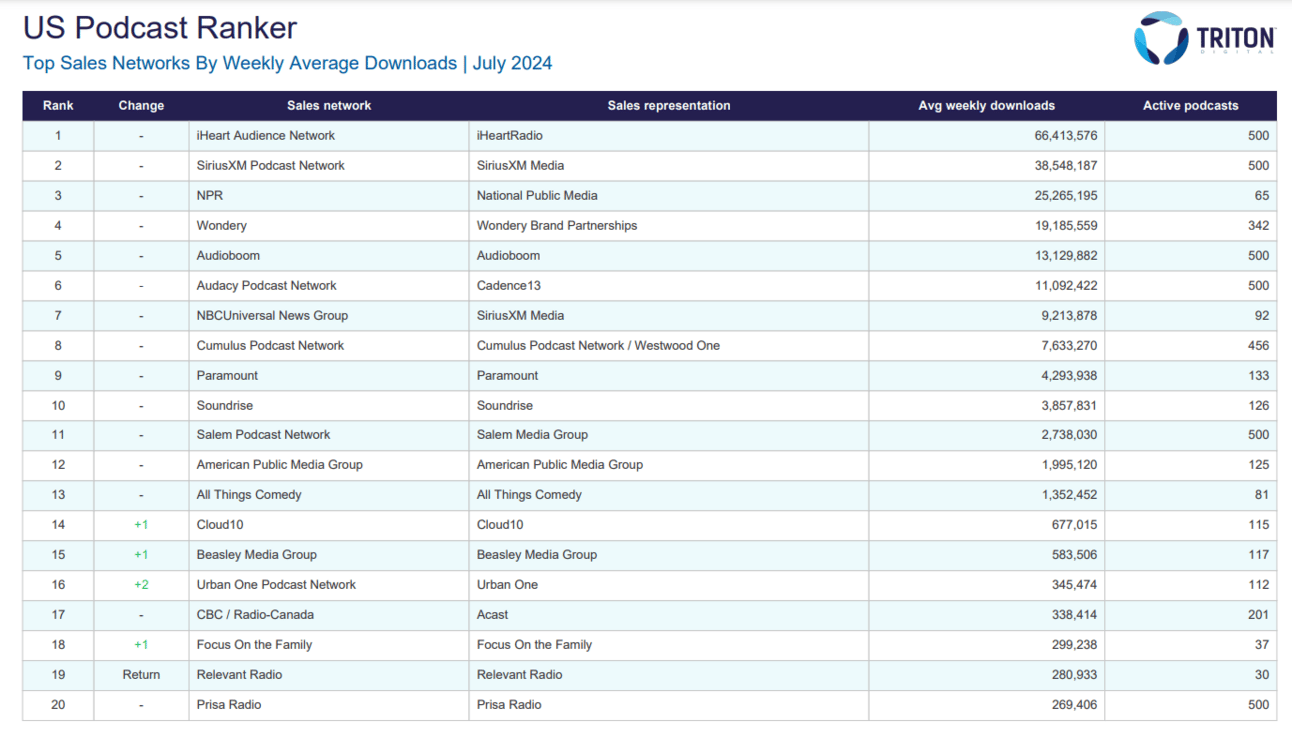Click the 25,265,195 downloads value

click(x=1066, y=196)
